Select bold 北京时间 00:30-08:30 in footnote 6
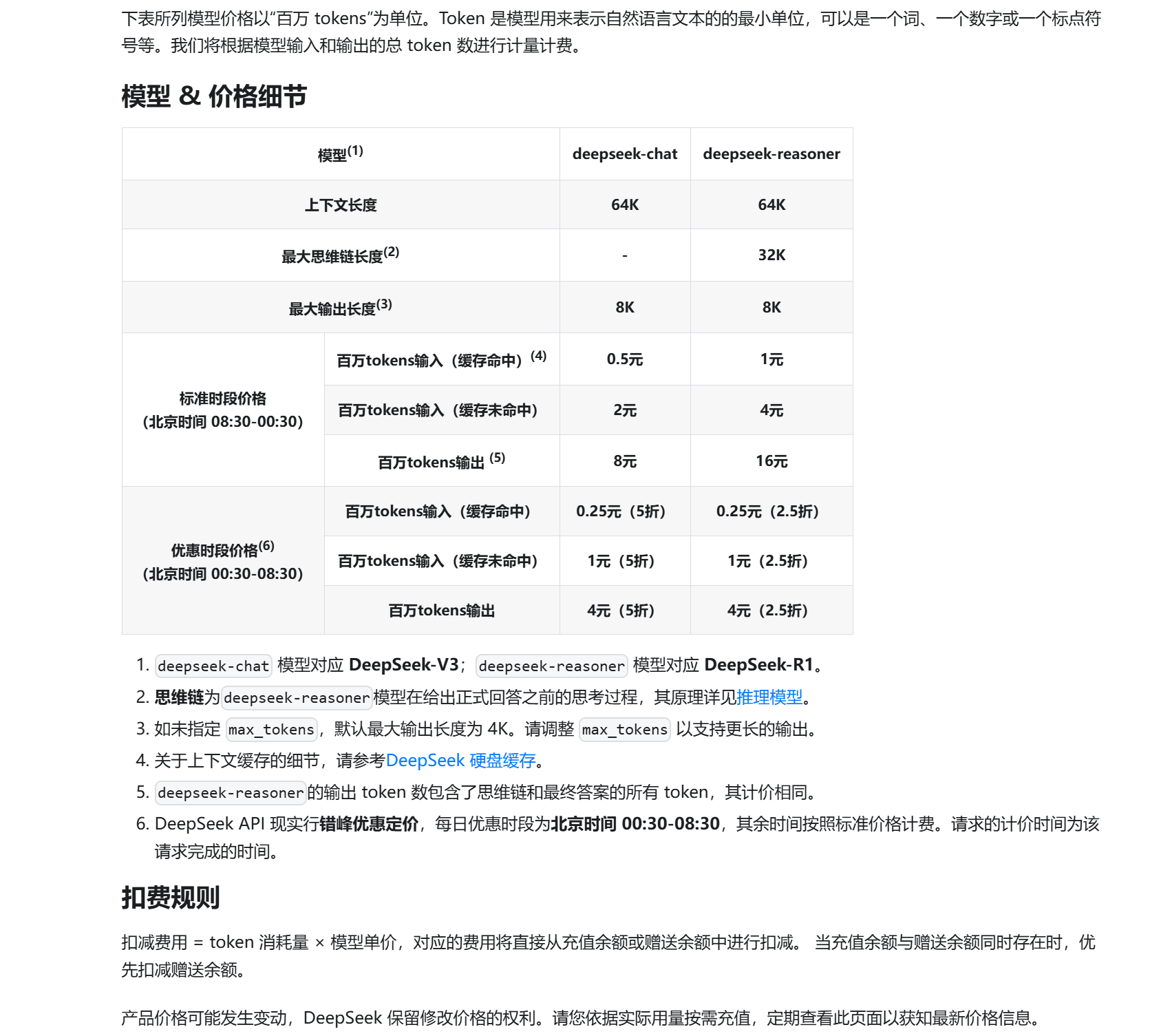This screenshot has width=1150, height=1036. click(x=635, y=824)
